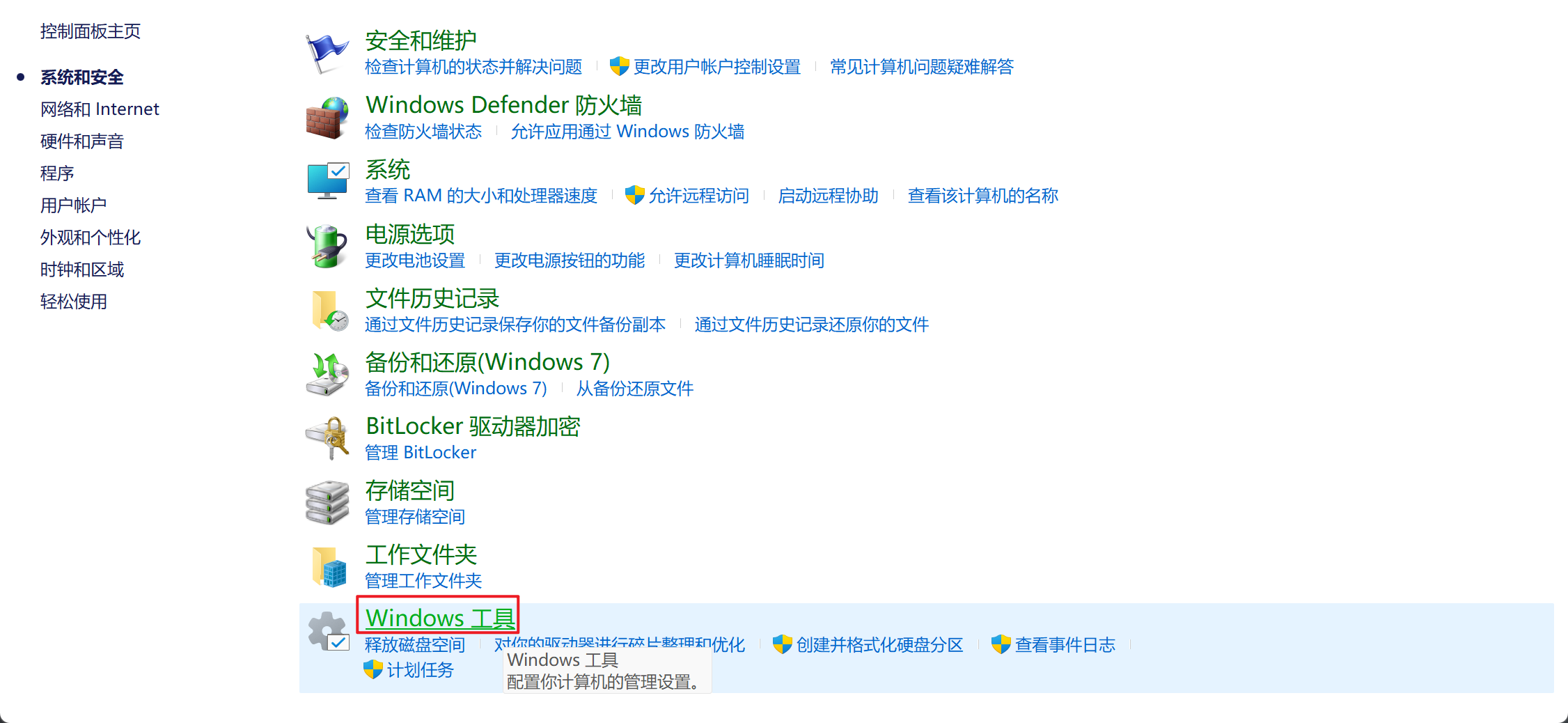Screen dimensions: 1568x723
Task: Click the small 备份和还原(Windows 7) sublink
Action: coord(456,388)
